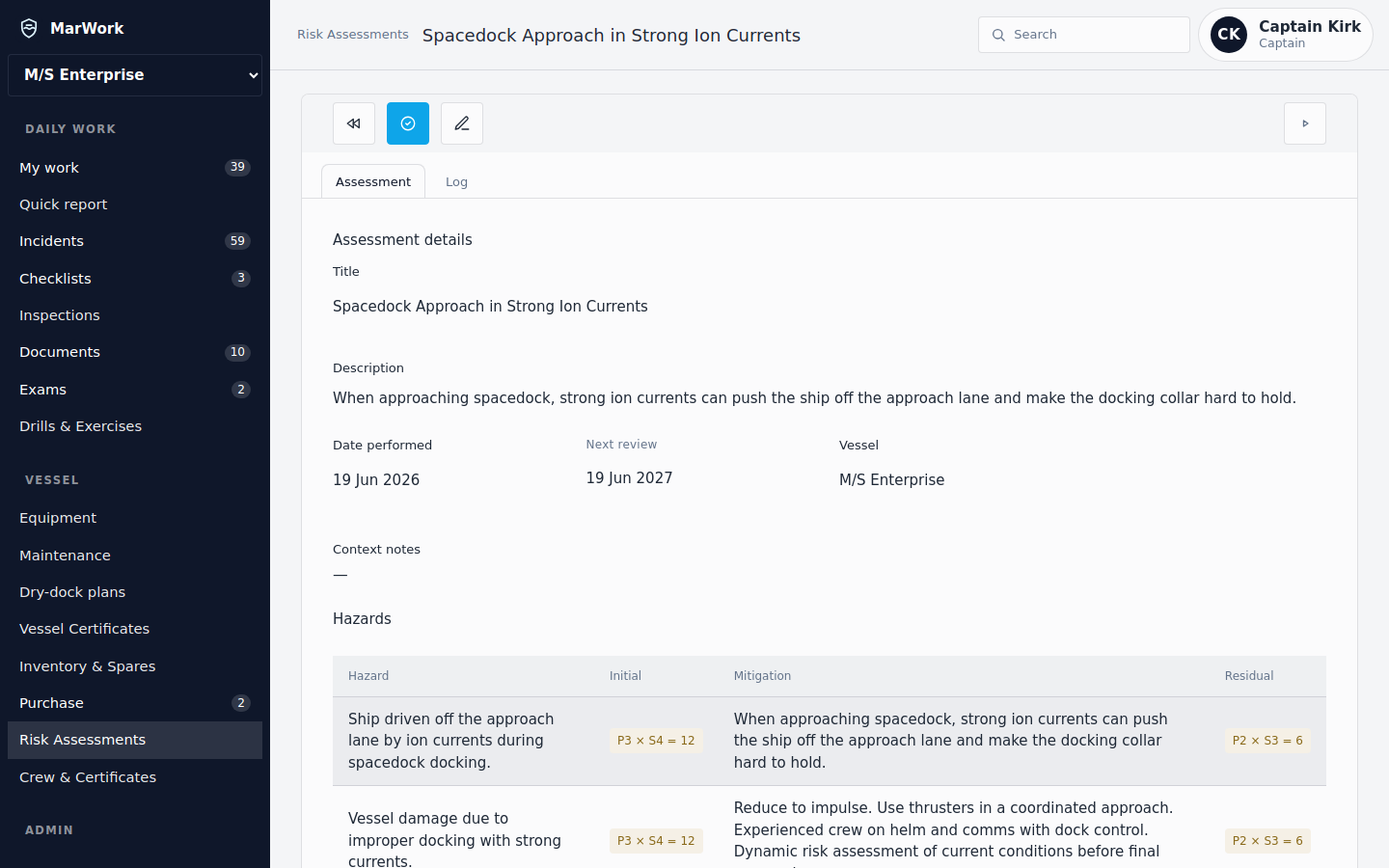Open Vessel Certificates
This screenshot has height=868, width=1389.
(x=135, y=629)
